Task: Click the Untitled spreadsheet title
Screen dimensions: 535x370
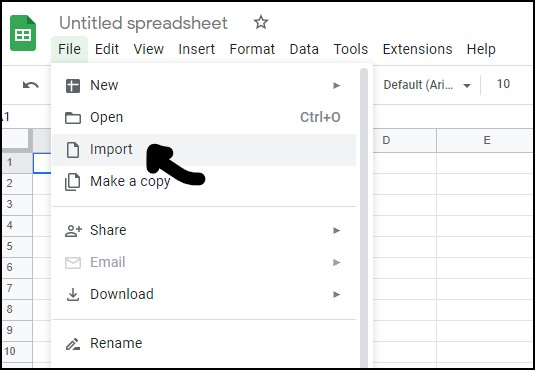Action: pyautogui.click(x=143, y=23)
